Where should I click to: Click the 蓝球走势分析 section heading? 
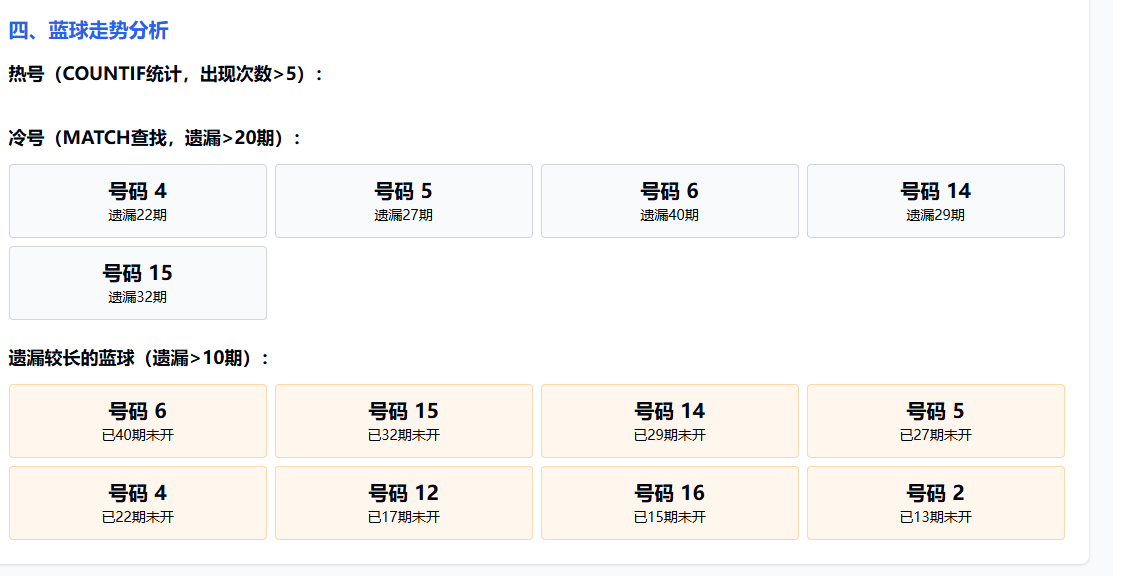click(88, 31)
